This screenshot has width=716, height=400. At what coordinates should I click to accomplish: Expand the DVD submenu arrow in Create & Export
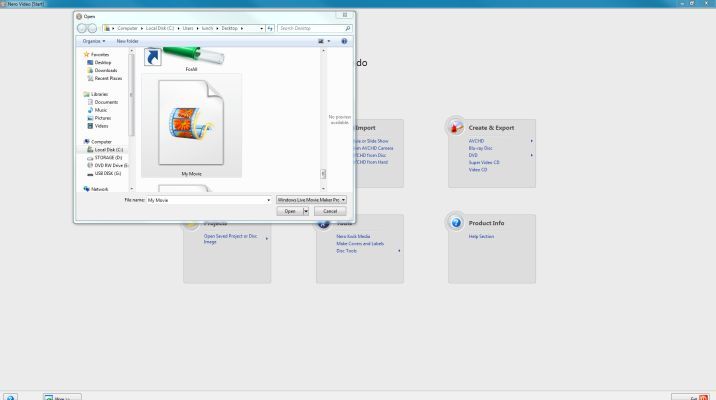coord(532,155)
